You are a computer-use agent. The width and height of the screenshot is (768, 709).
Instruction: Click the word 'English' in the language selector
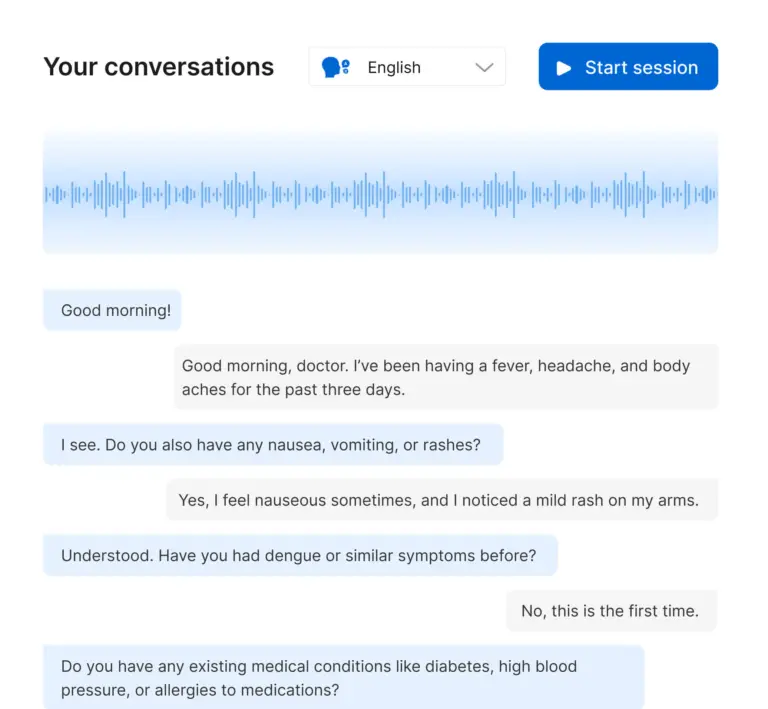tap(394, 68)
